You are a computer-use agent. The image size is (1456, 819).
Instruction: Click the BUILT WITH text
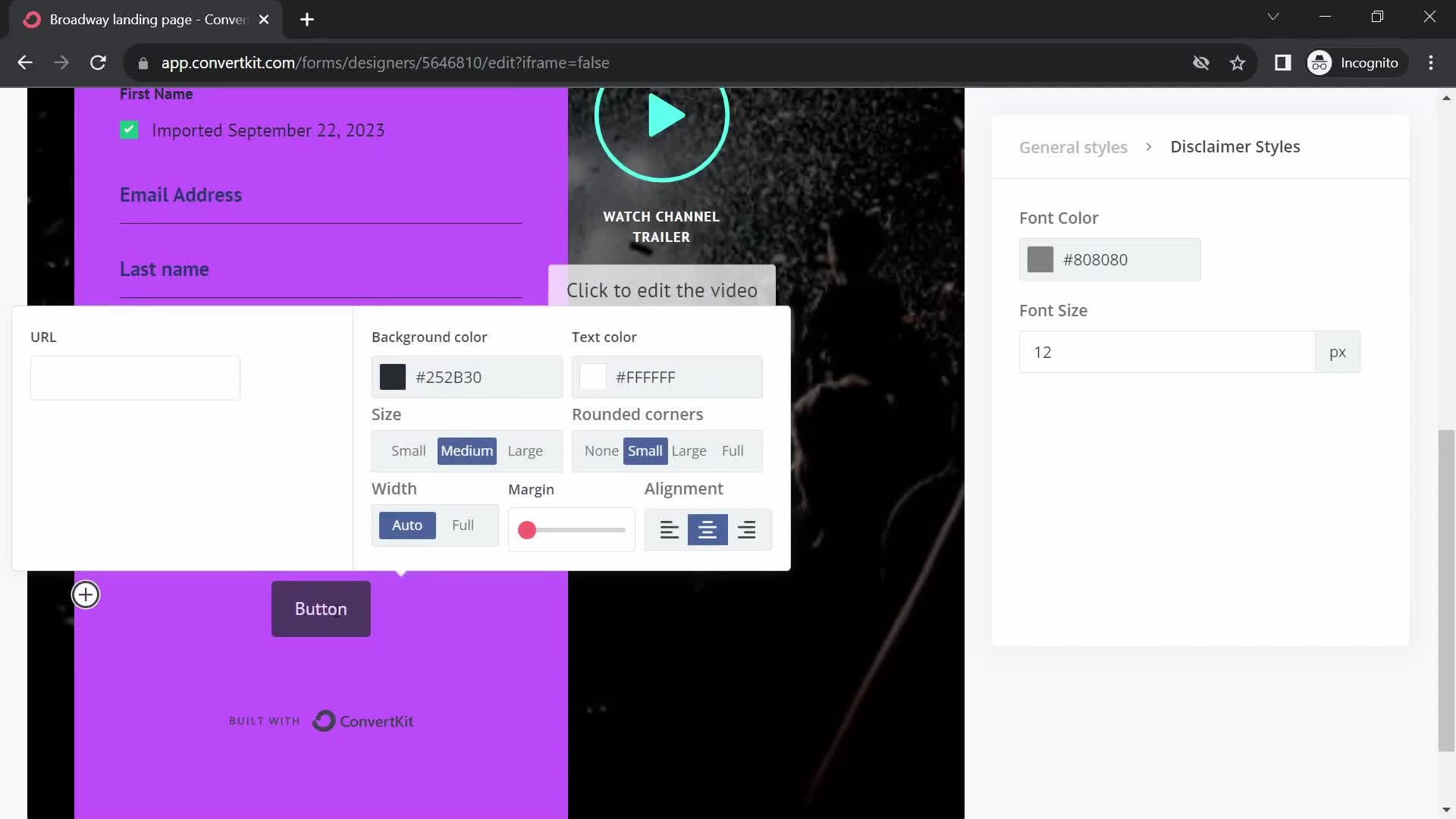coord(265,721)
